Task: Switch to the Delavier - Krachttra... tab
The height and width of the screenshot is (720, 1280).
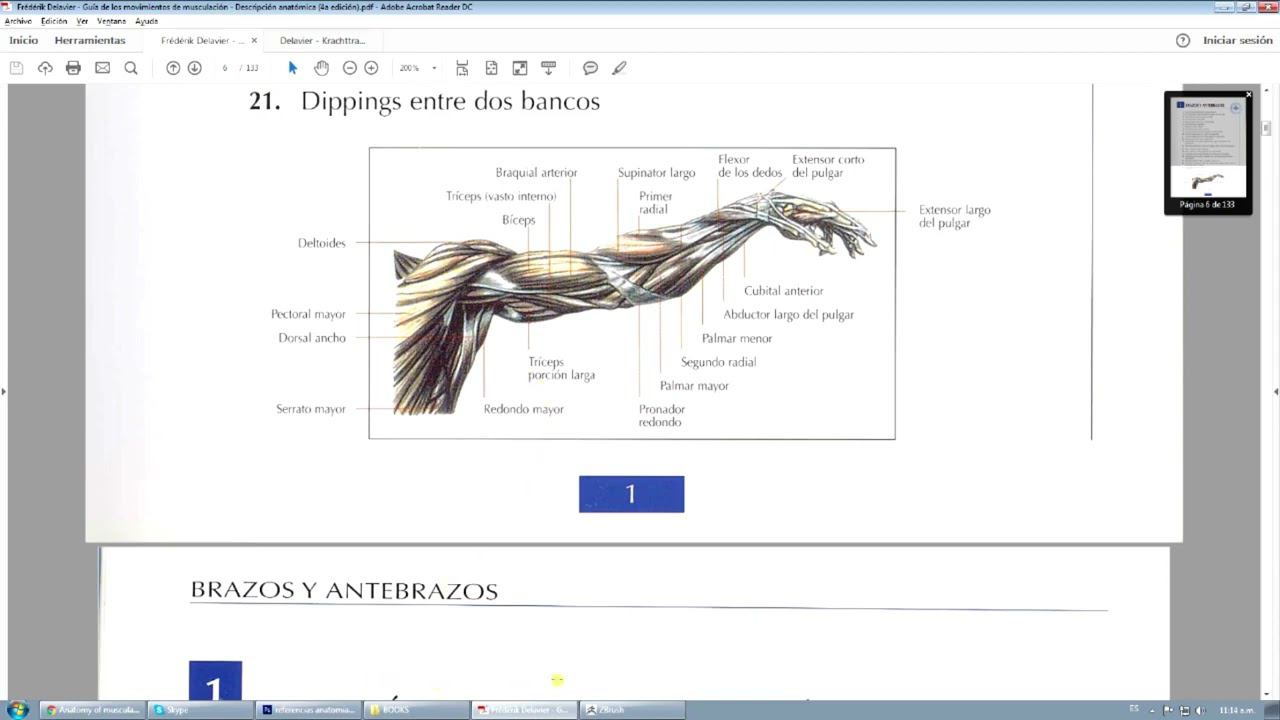Action: coord(322,41)
